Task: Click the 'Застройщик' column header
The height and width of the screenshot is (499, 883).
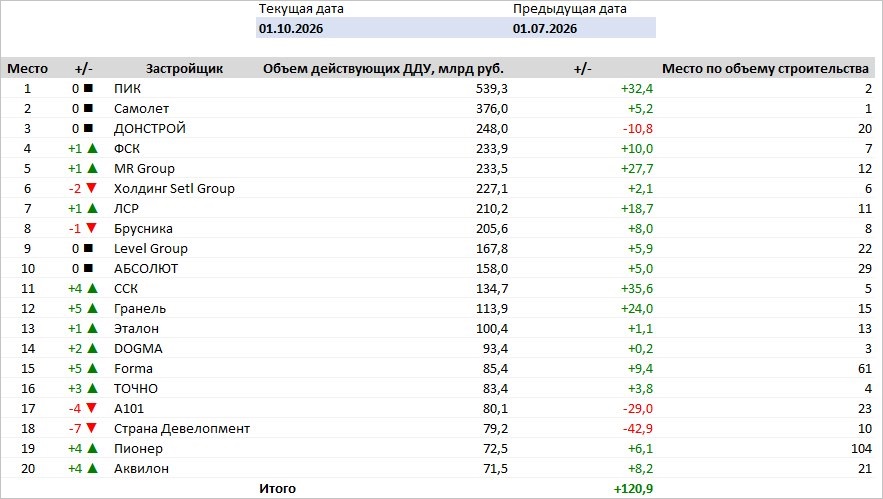Action: [x=185, y=69]
